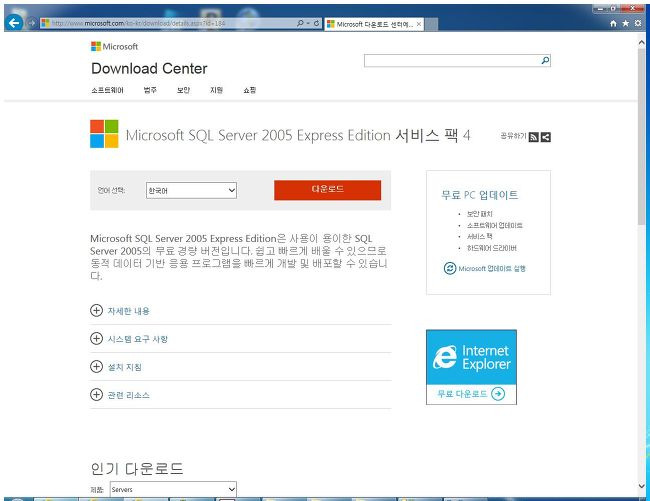Click the vertical scrollbar thumb

642,137
